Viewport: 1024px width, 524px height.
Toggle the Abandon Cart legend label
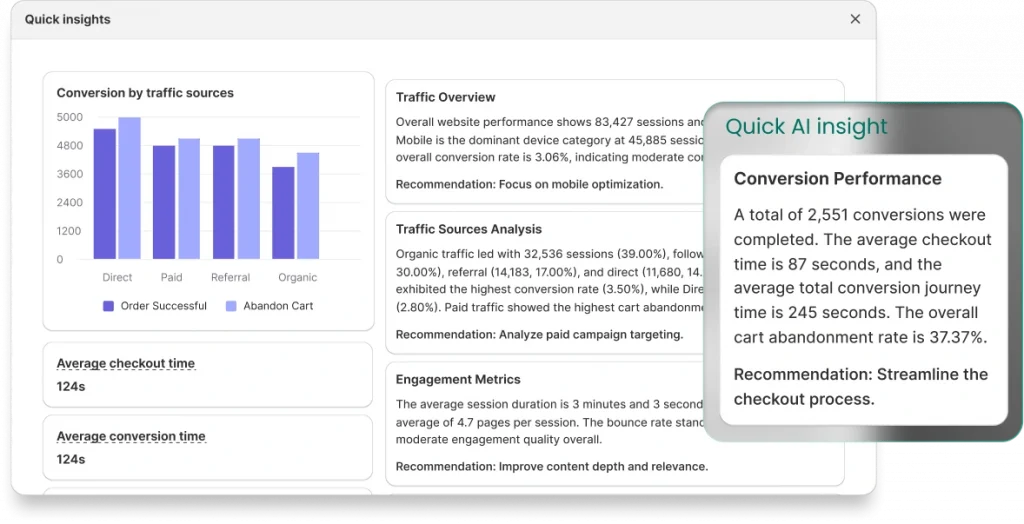pyautogui.click(x=277, y=306)
